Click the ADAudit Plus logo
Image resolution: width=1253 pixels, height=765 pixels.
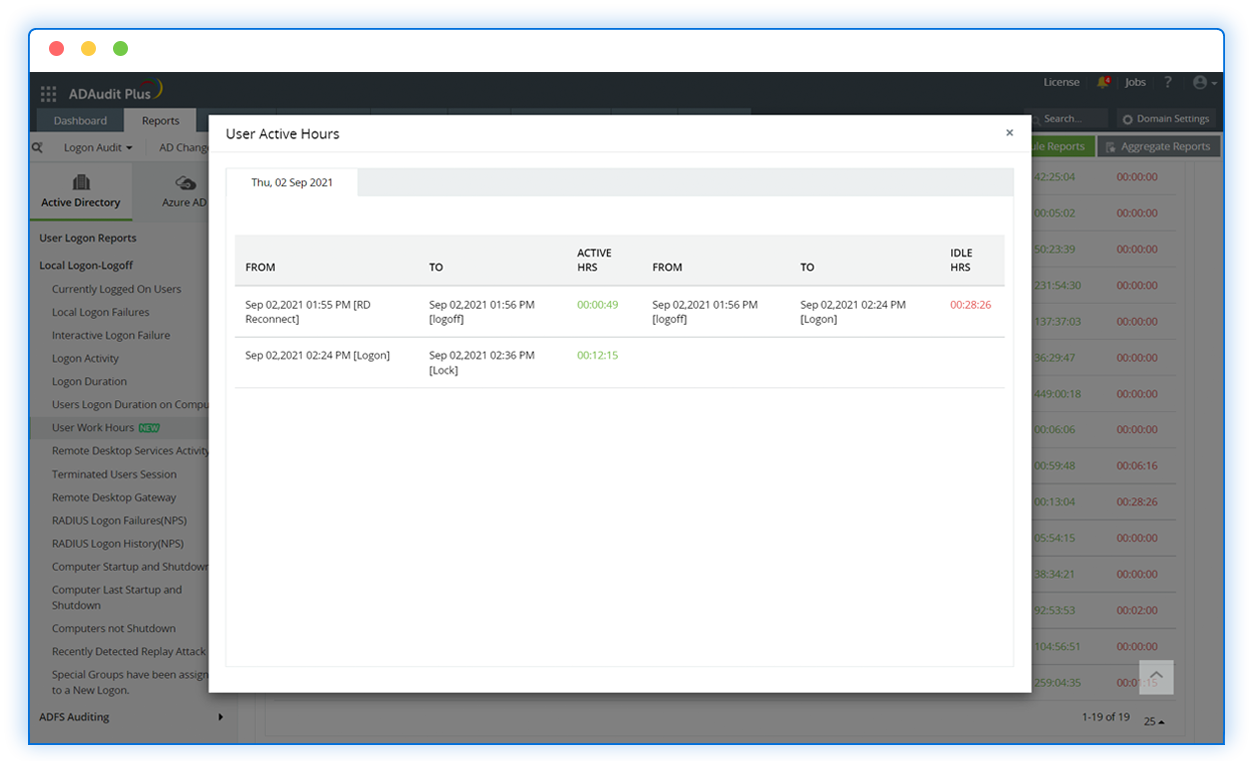115,92
